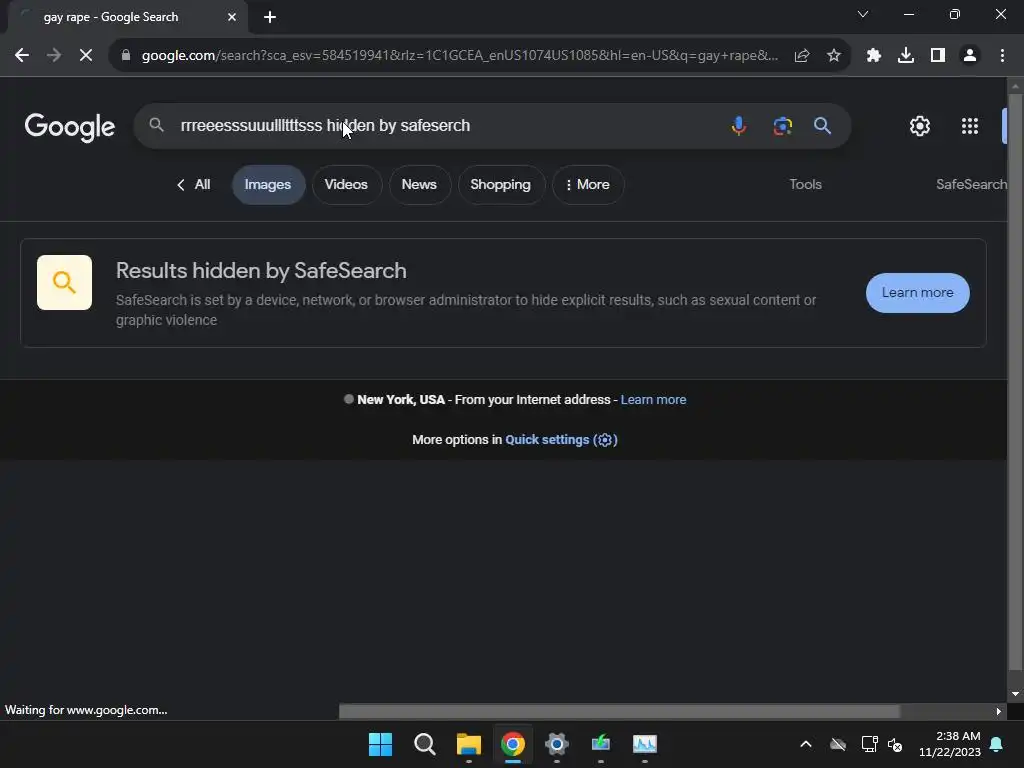The width and height of the screenshot is (1024, 768).
Task: Switch to the All results tab
Action: tap(194, 185)
